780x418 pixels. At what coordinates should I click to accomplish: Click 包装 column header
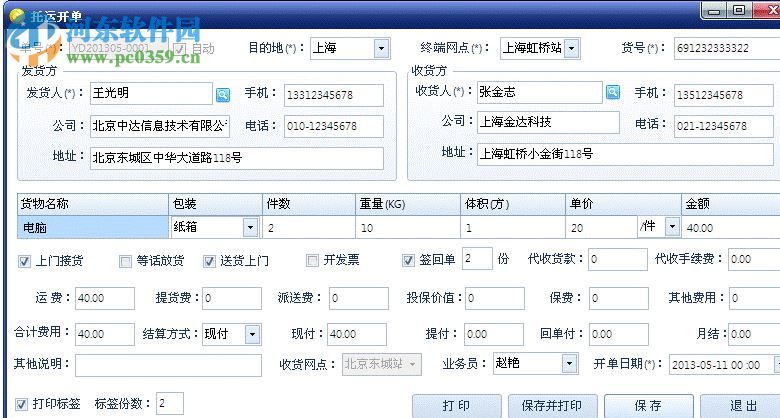click(215, 204)
